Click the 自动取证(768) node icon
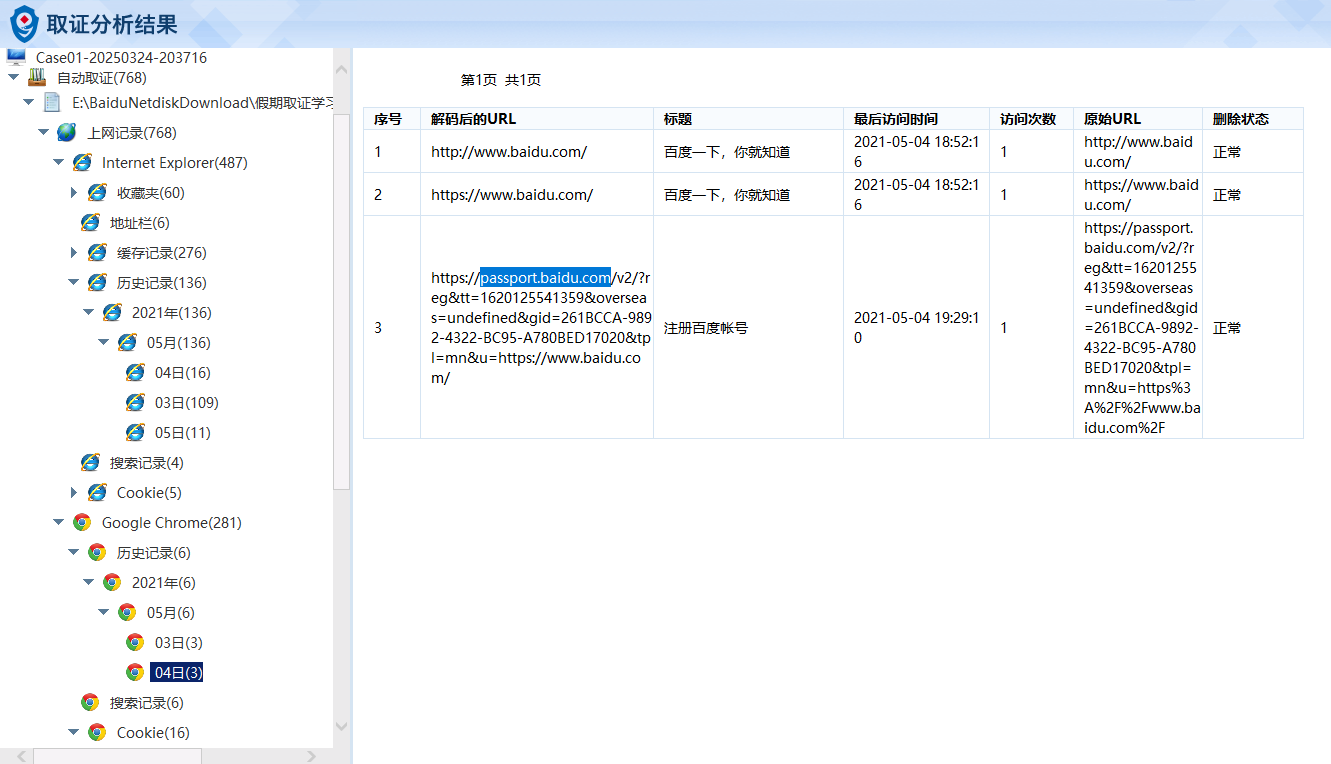 pyautogui.click(x=37, y=77)
